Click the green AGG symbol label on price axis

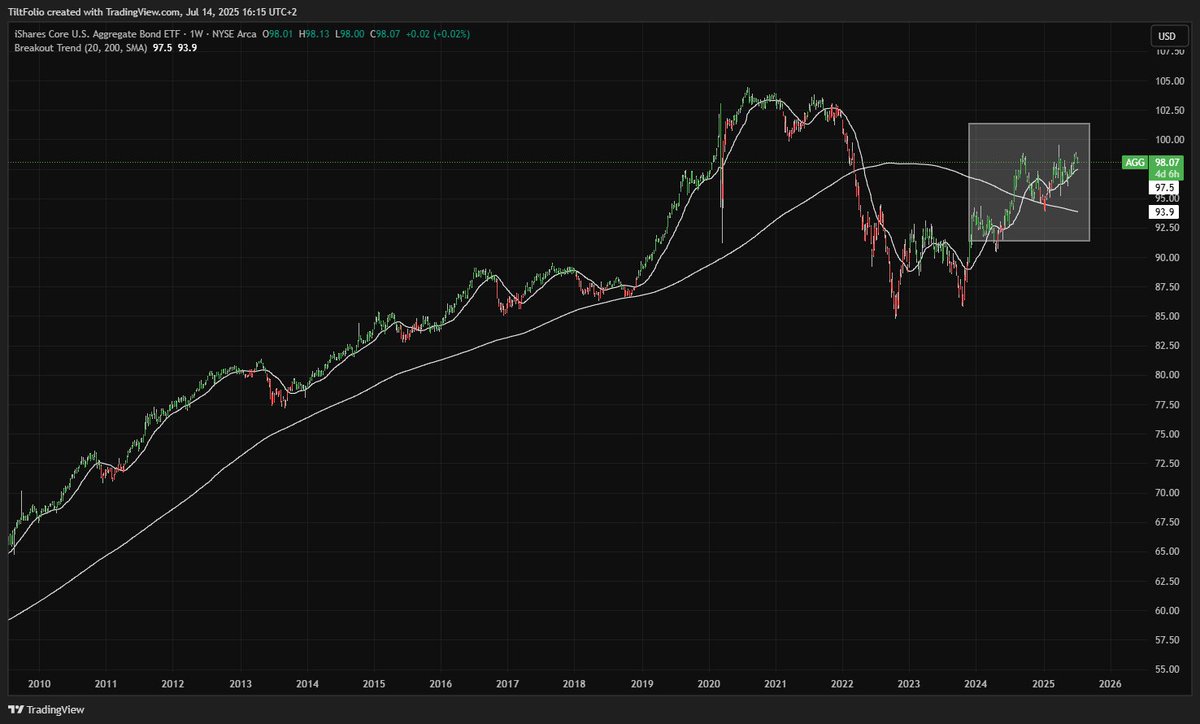(x=1135, y=161)
